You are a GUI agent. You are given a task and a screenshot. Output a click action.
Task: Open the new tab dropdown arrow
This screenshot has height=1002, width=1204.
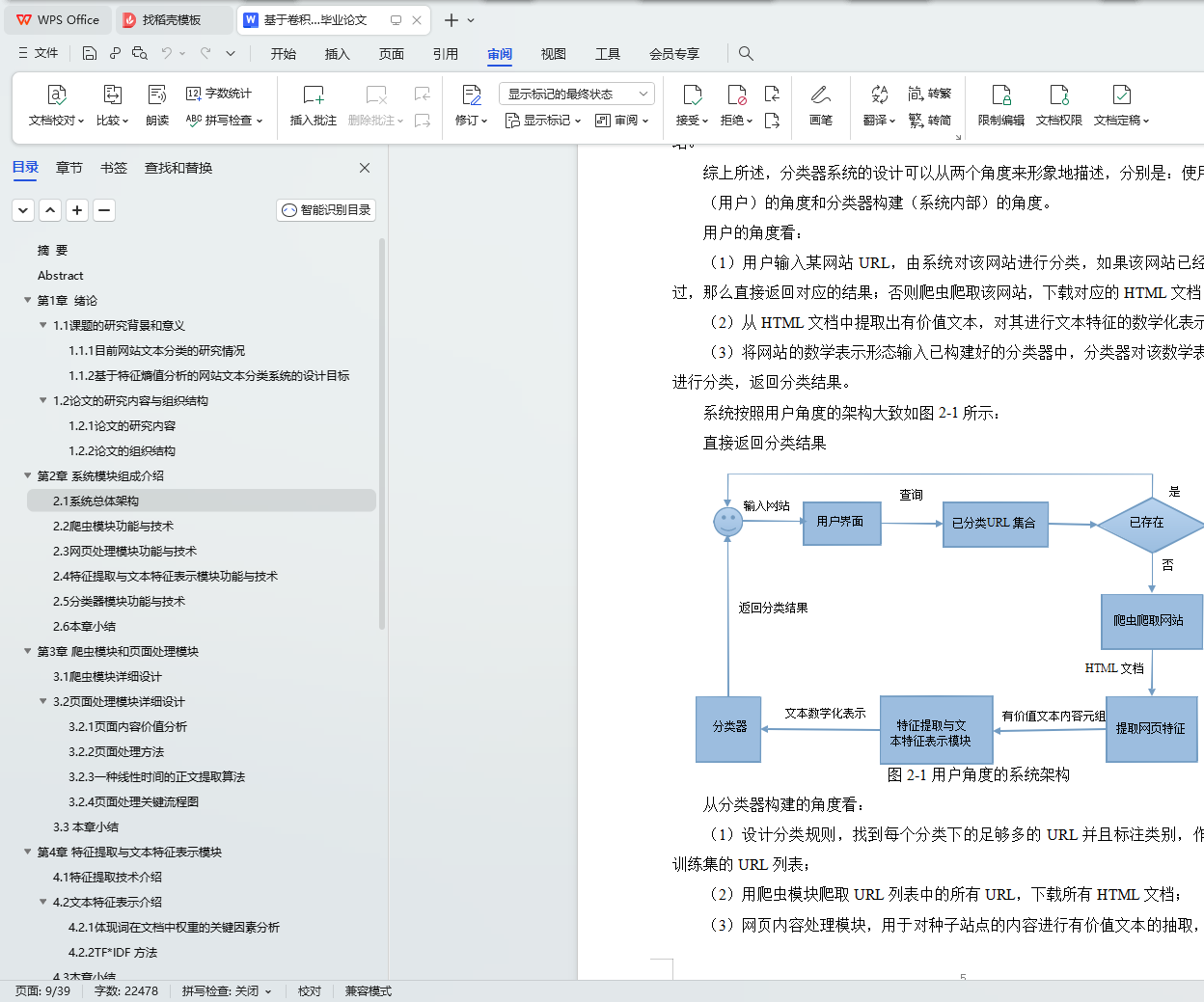coord(471,20)
